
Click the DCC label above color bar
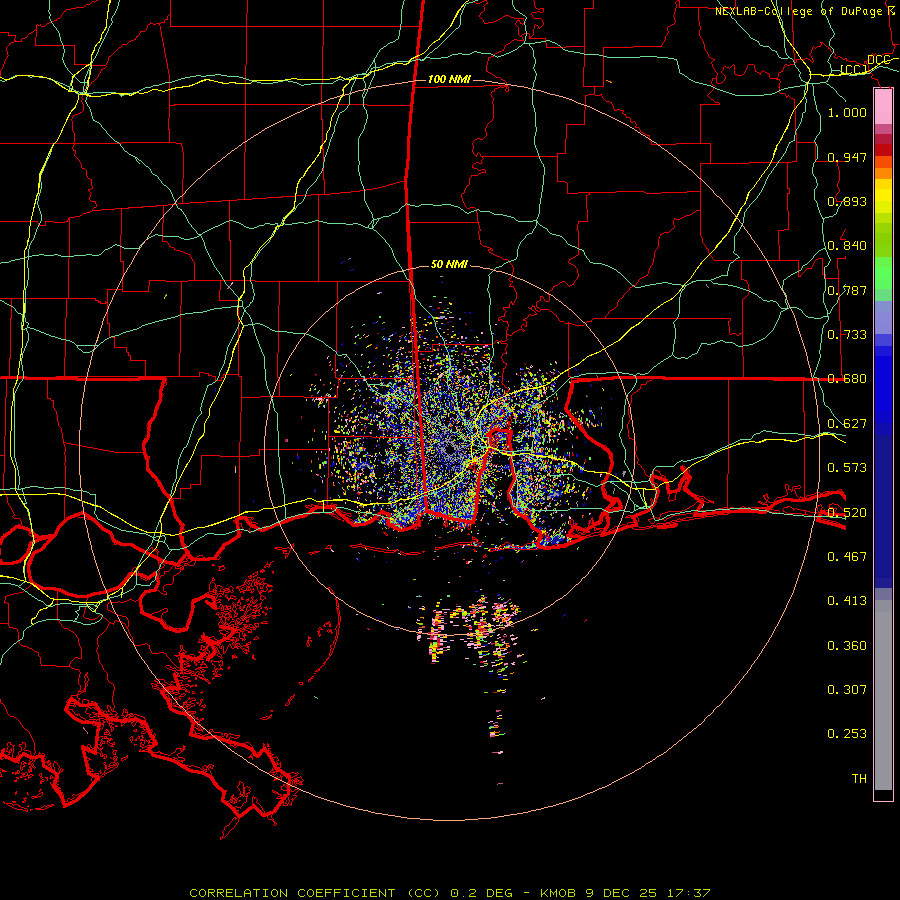click(x=879, y=60)
